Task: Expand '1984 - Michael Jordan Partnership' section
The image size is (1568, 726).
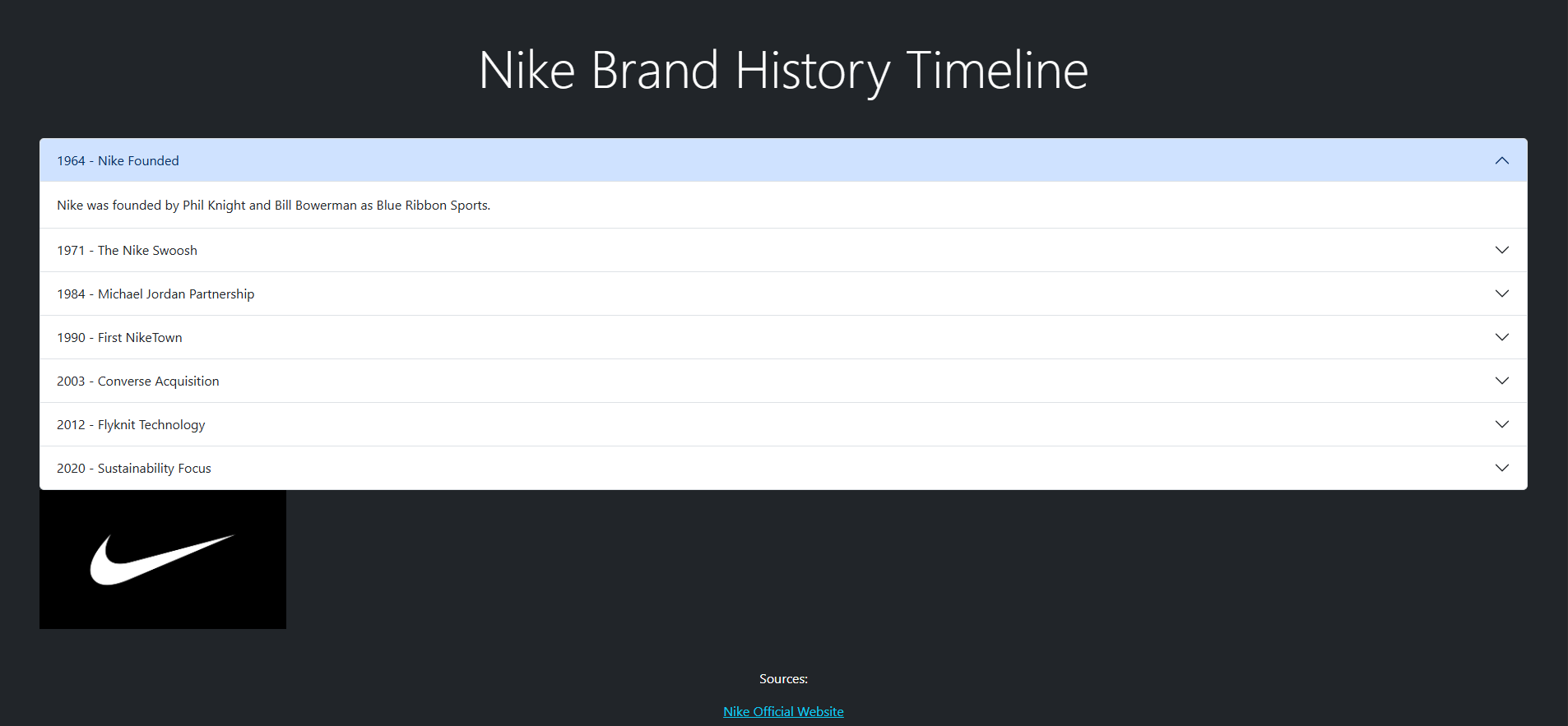Action: [155, 294]
